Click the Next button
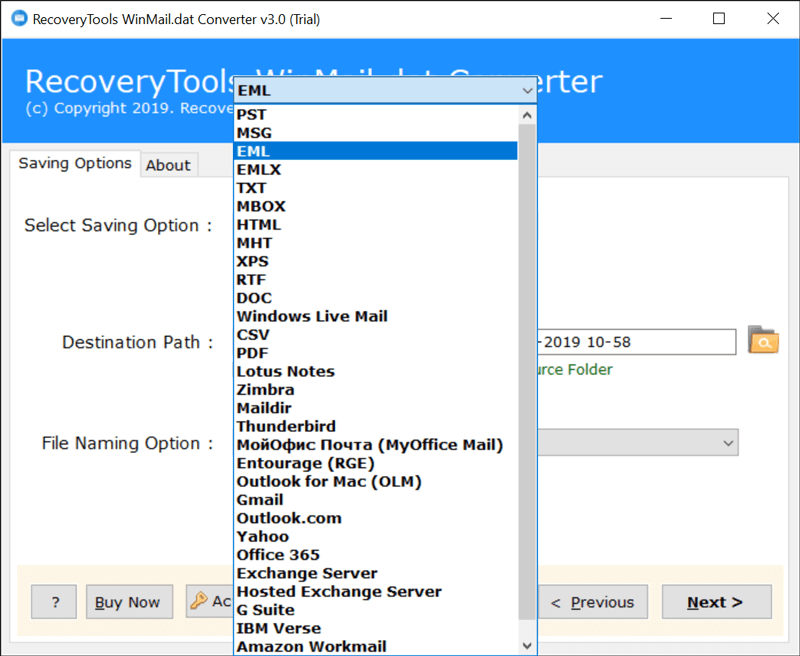 coord(716,602)
